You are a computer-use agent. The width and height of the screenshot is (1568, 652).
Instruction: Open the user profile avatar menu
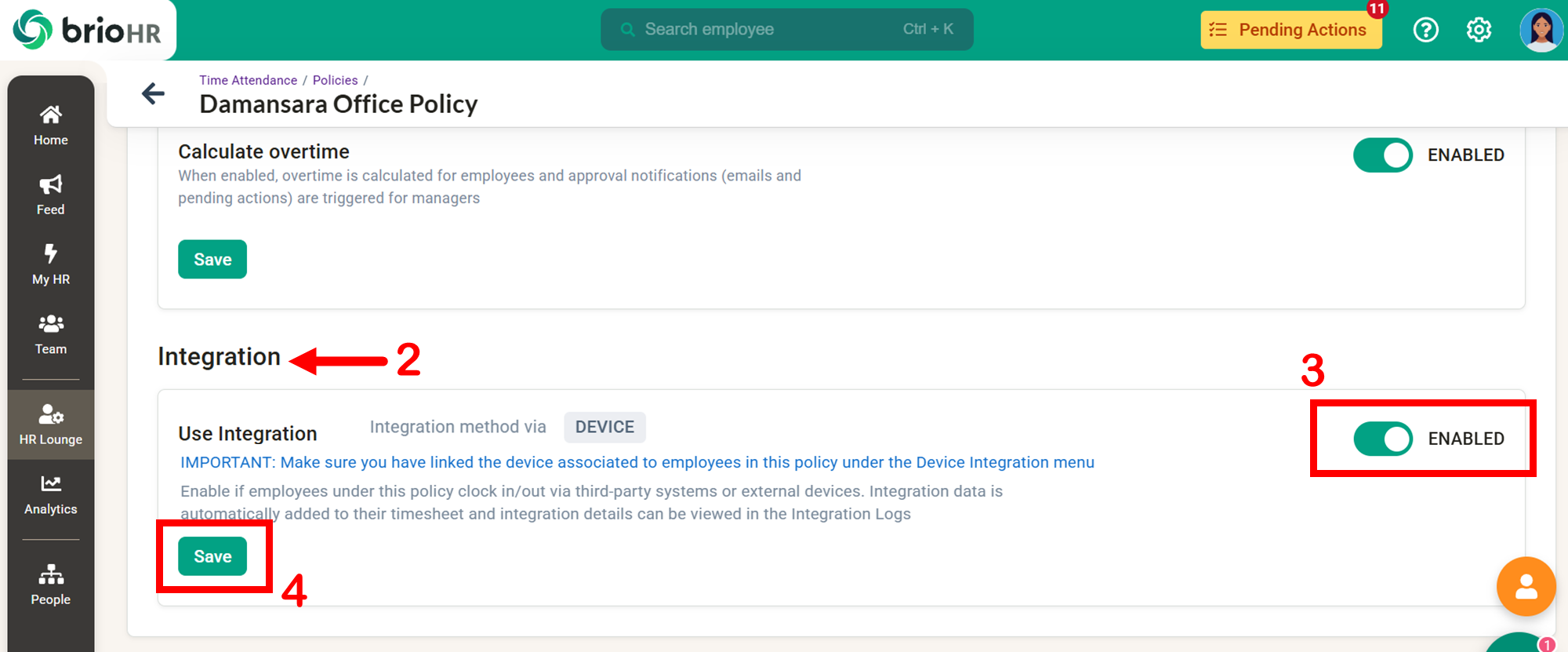(1541, 30)
